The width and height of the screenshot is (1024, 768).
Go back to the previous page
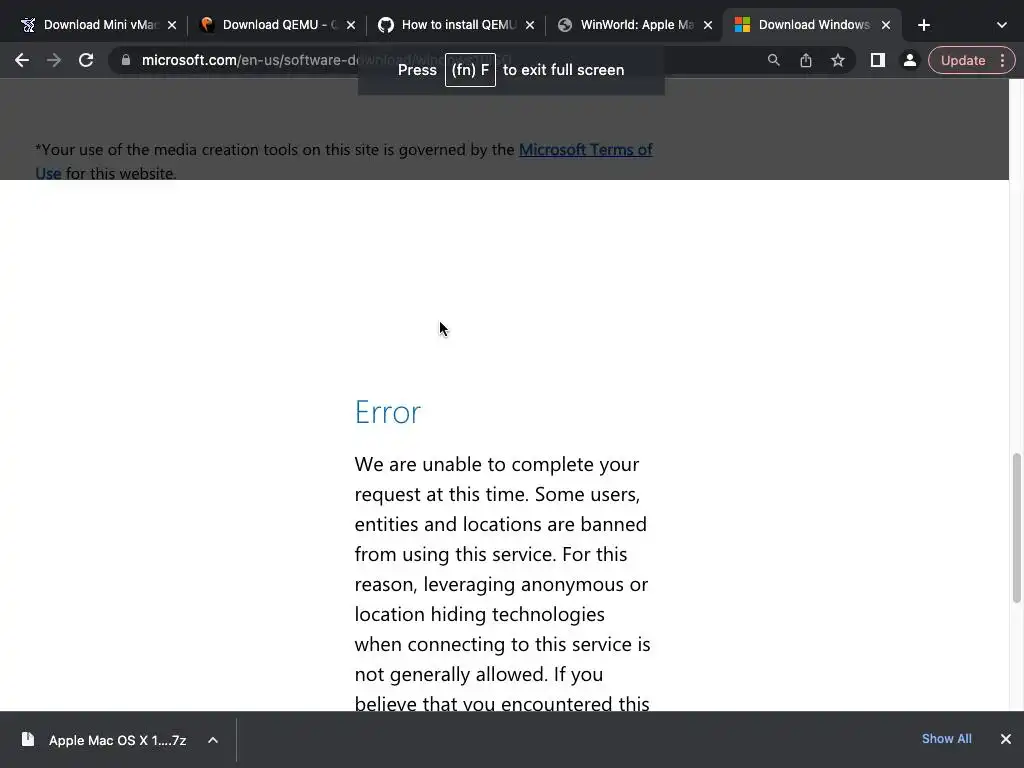(x=22, y=60)
